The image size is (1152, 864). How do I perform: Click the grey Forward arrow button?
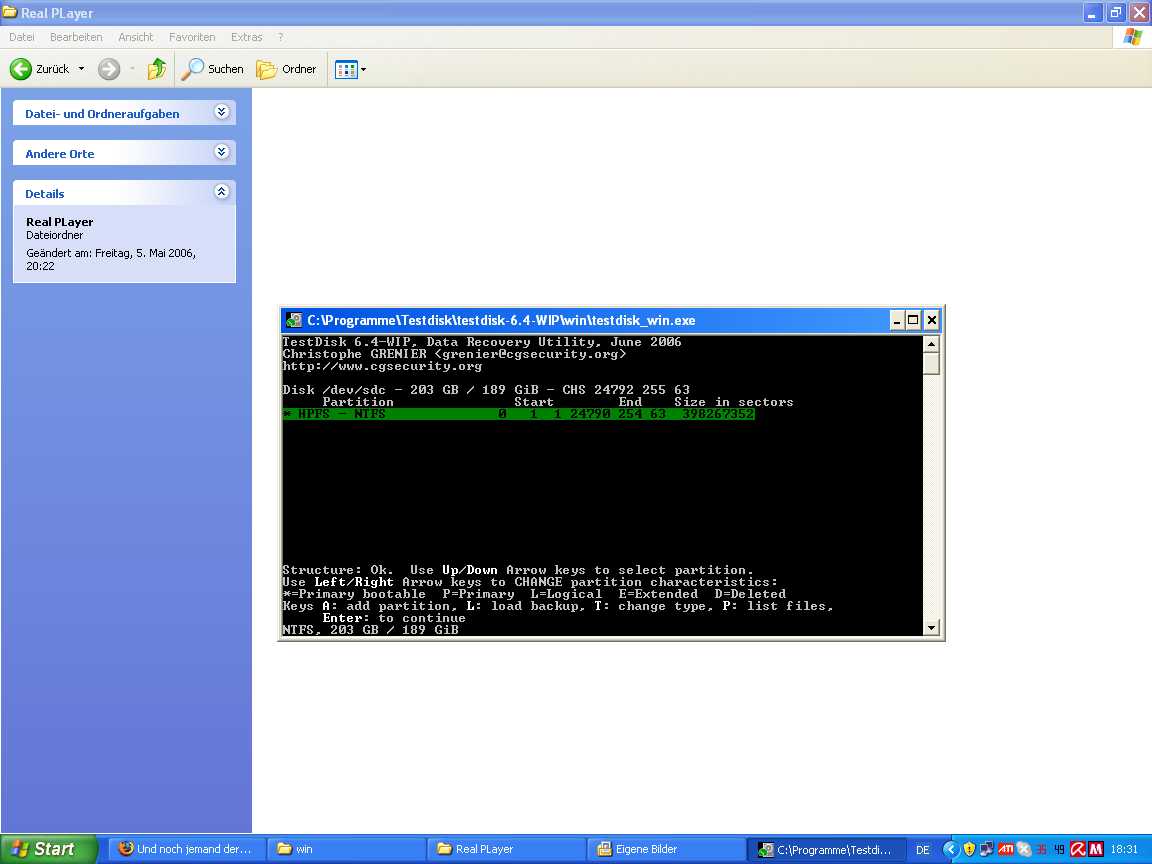tap(109, 69)
